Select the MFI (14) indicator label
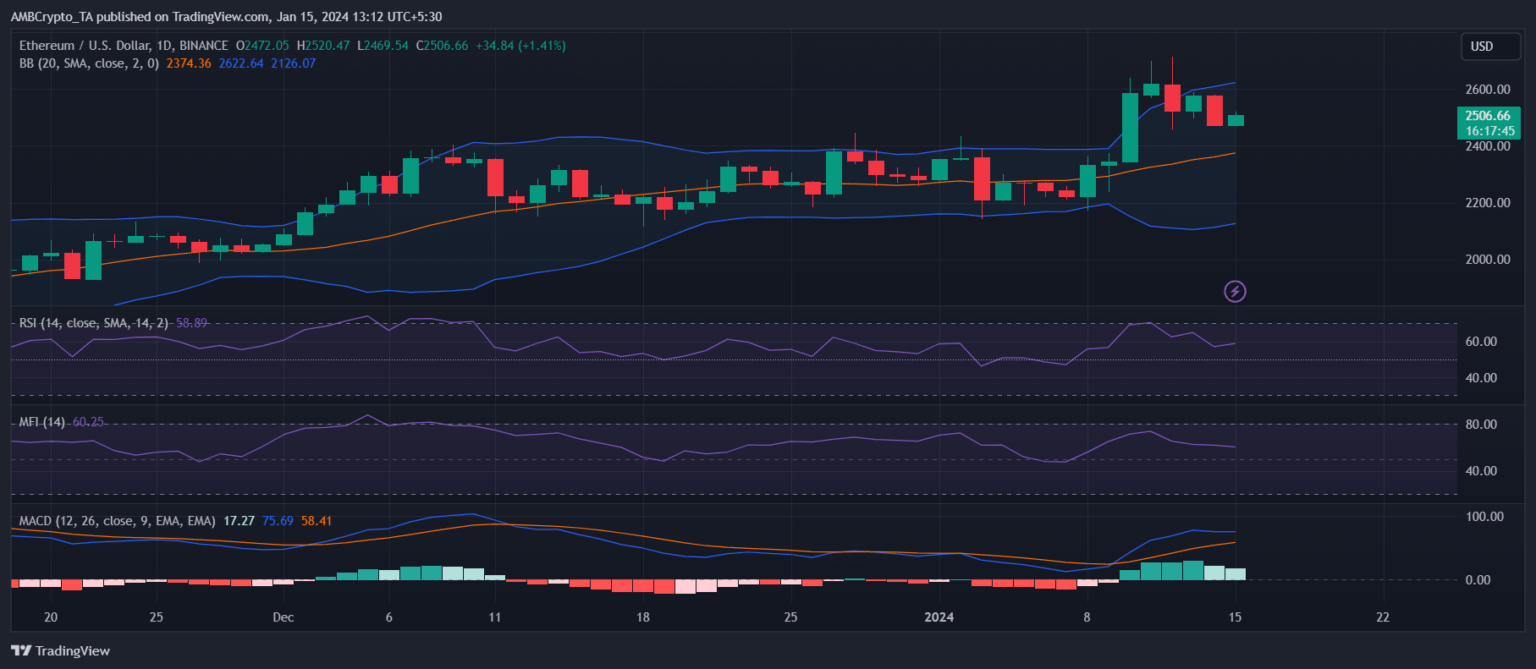The width and height of the screenshot is (1536, 669). click(x=42, y=422)
